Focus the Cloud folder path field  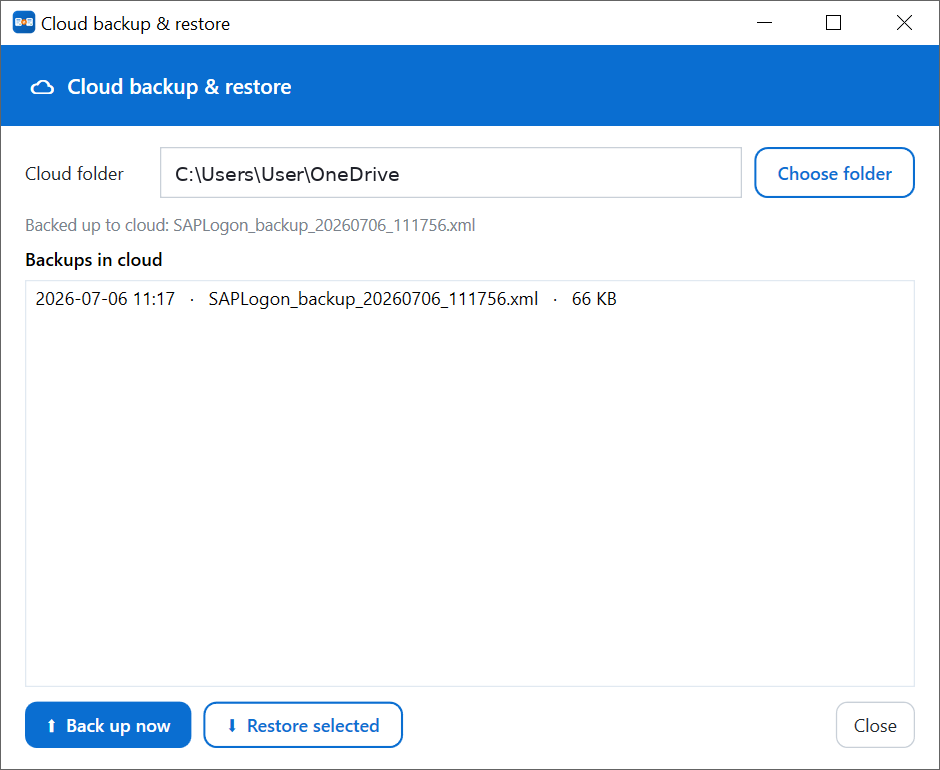pos(450,173)
